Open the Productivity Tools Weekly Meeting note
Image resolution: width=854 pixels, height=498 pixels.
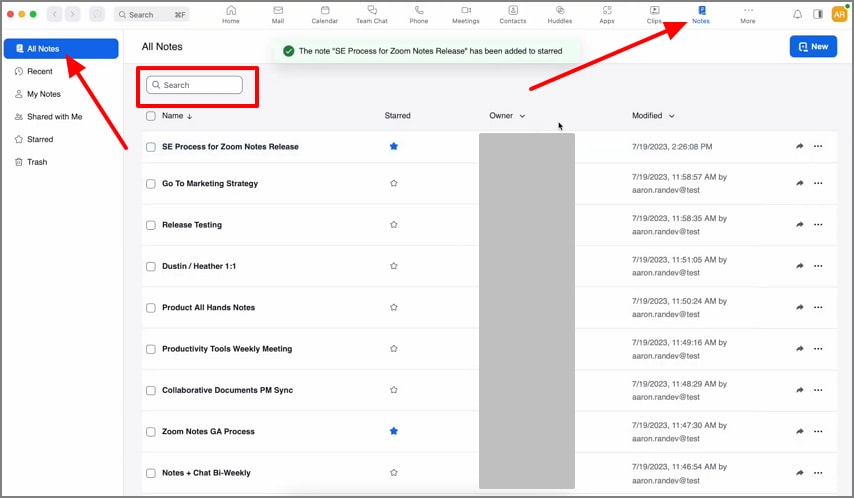(x=227, y=349)
